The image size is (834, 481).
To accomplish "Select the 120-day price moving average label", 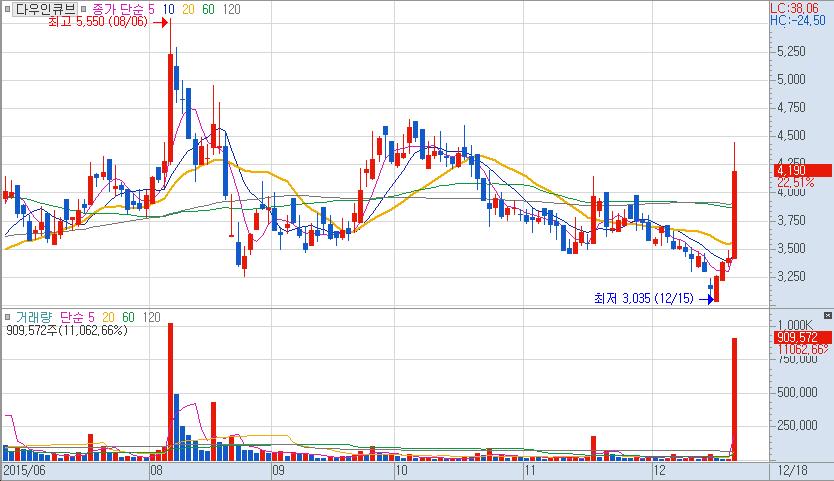I will (231, 8).
